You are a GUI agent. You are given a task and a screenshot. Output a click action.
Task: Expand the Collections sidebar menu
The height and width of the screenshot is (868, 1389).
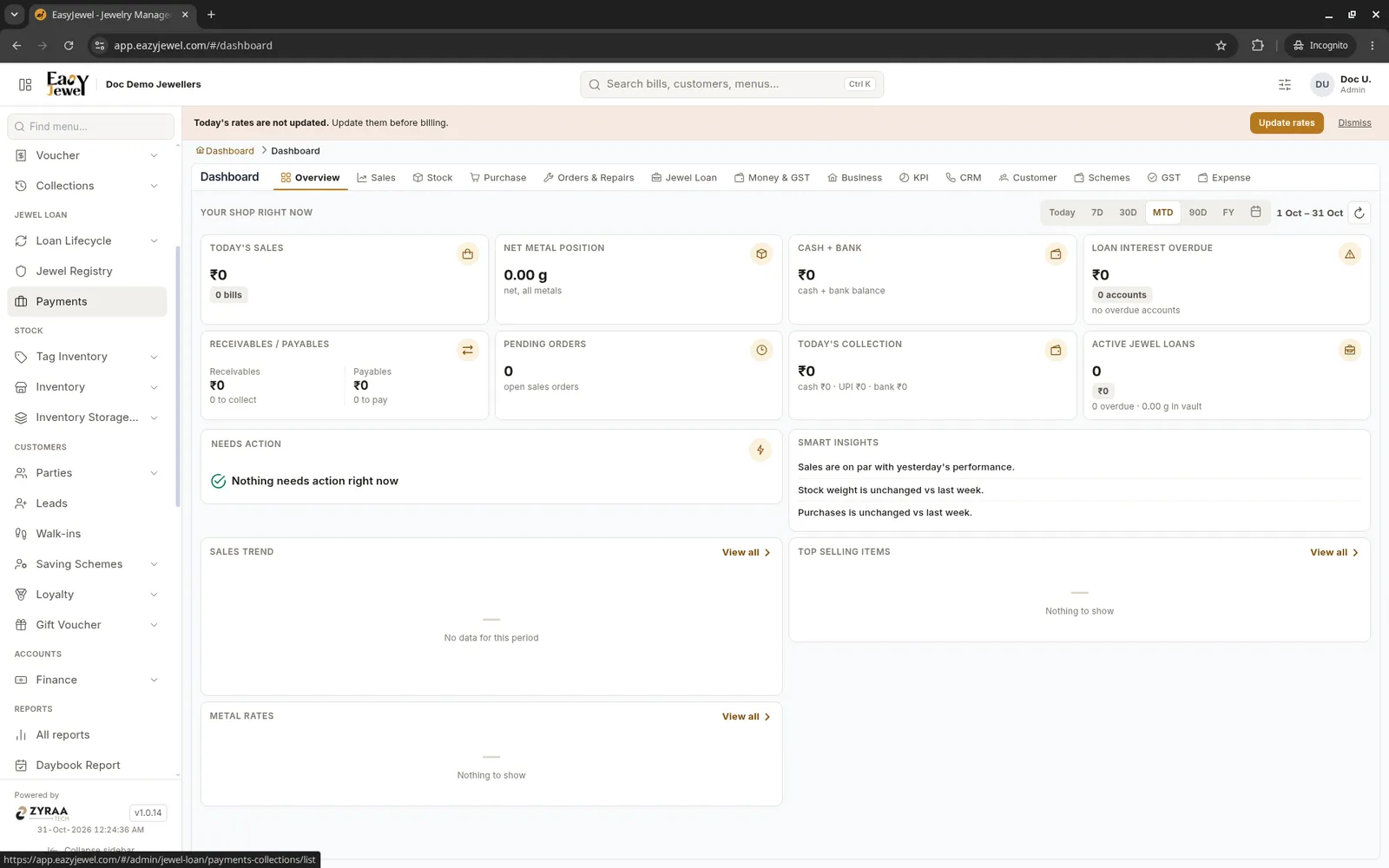point(87,186)
